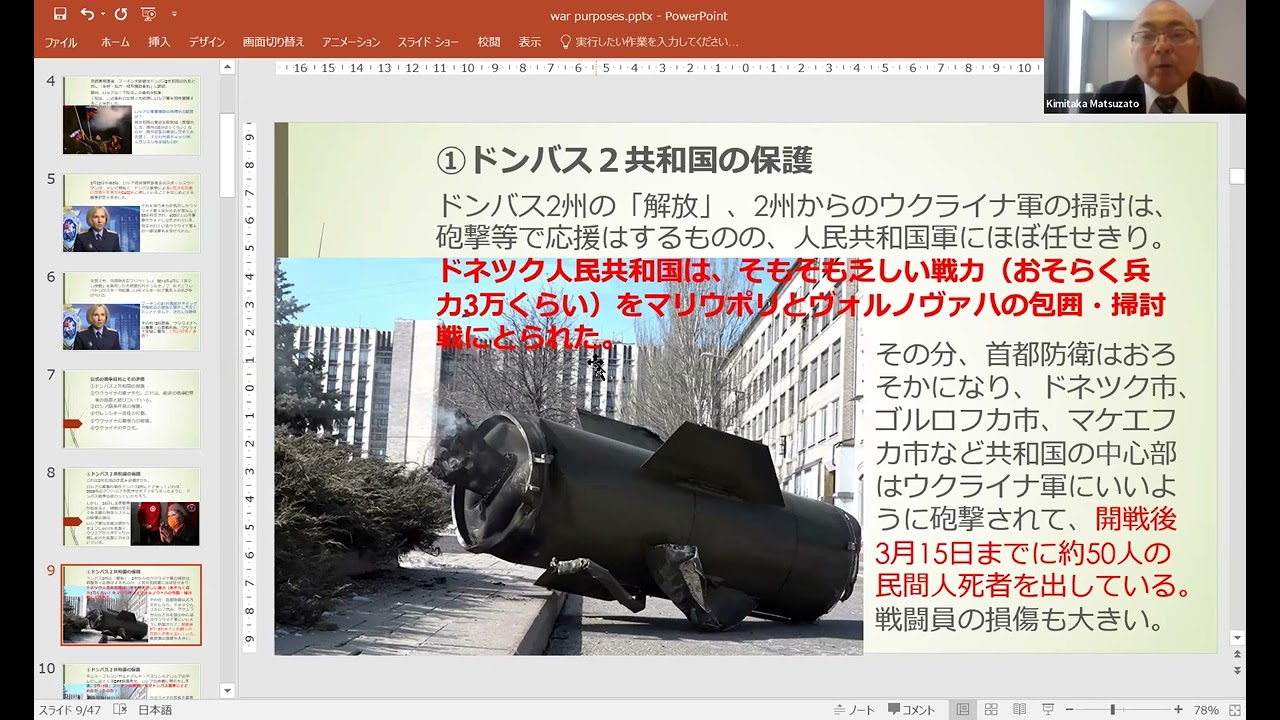
Task: Click the red bold text about ドネツク人民共和国
Action: [x=800, y=303]
